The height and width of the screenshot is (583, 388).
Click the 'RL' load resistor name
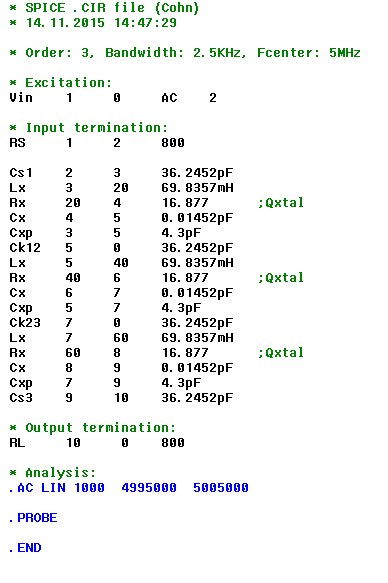[17, 443]
